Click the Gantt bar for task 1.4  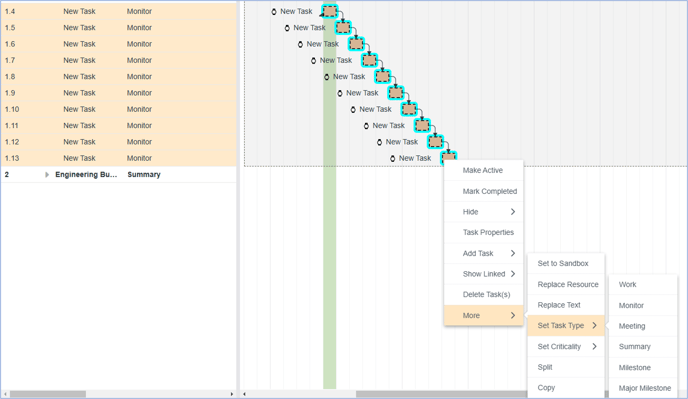[330, 11]
